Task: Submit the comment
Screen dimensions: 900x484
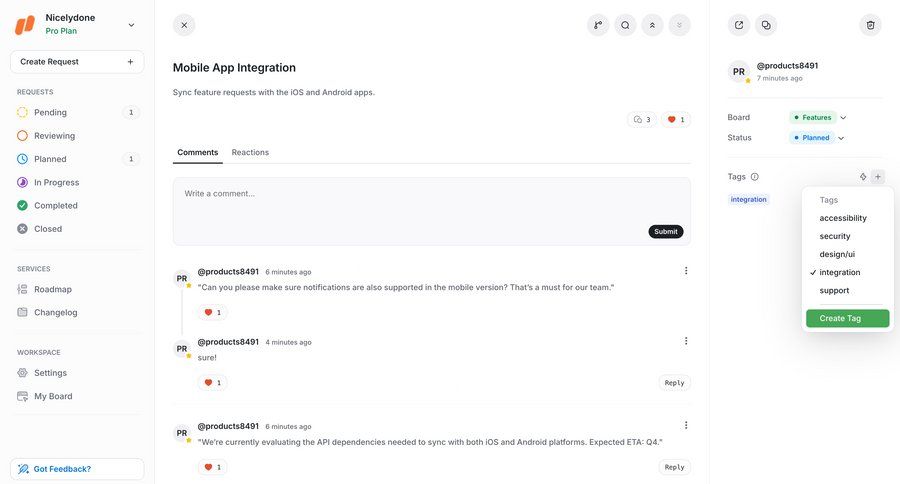Action: [665, 231]
